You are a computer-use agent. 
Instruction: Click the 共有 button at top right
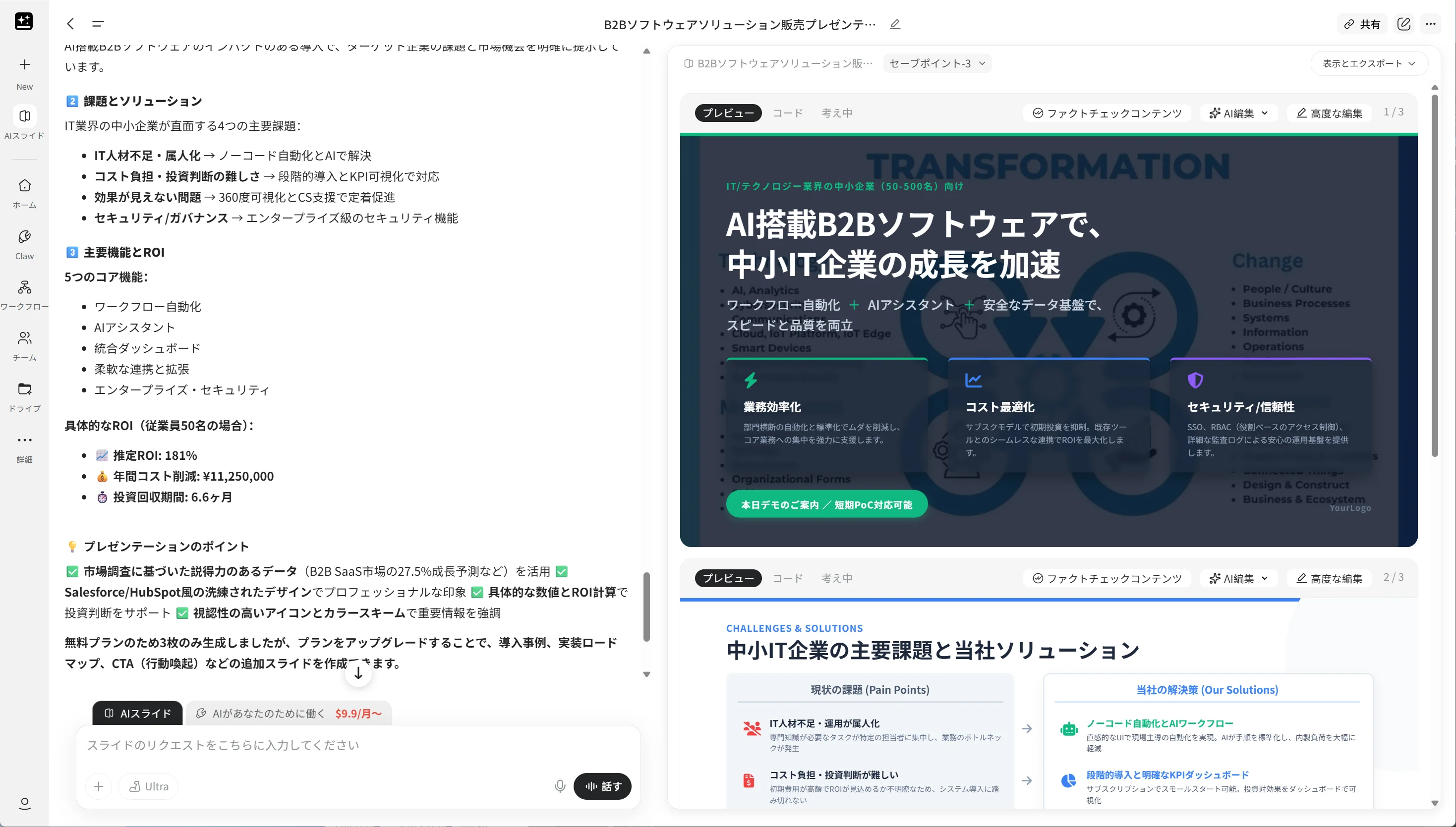click(x=1363, y=24)
